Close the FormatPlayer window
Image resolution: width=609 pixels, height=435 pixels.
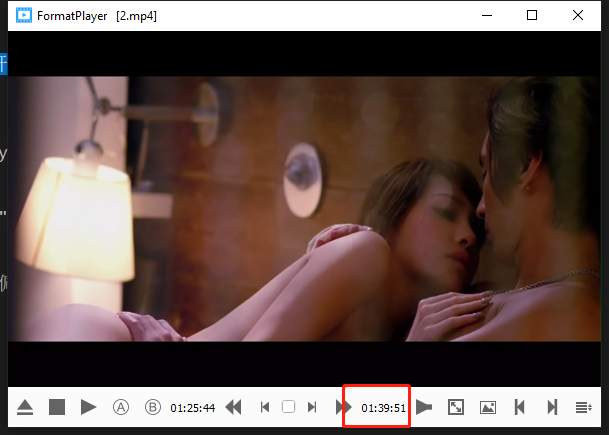click(x=578, y=15)
